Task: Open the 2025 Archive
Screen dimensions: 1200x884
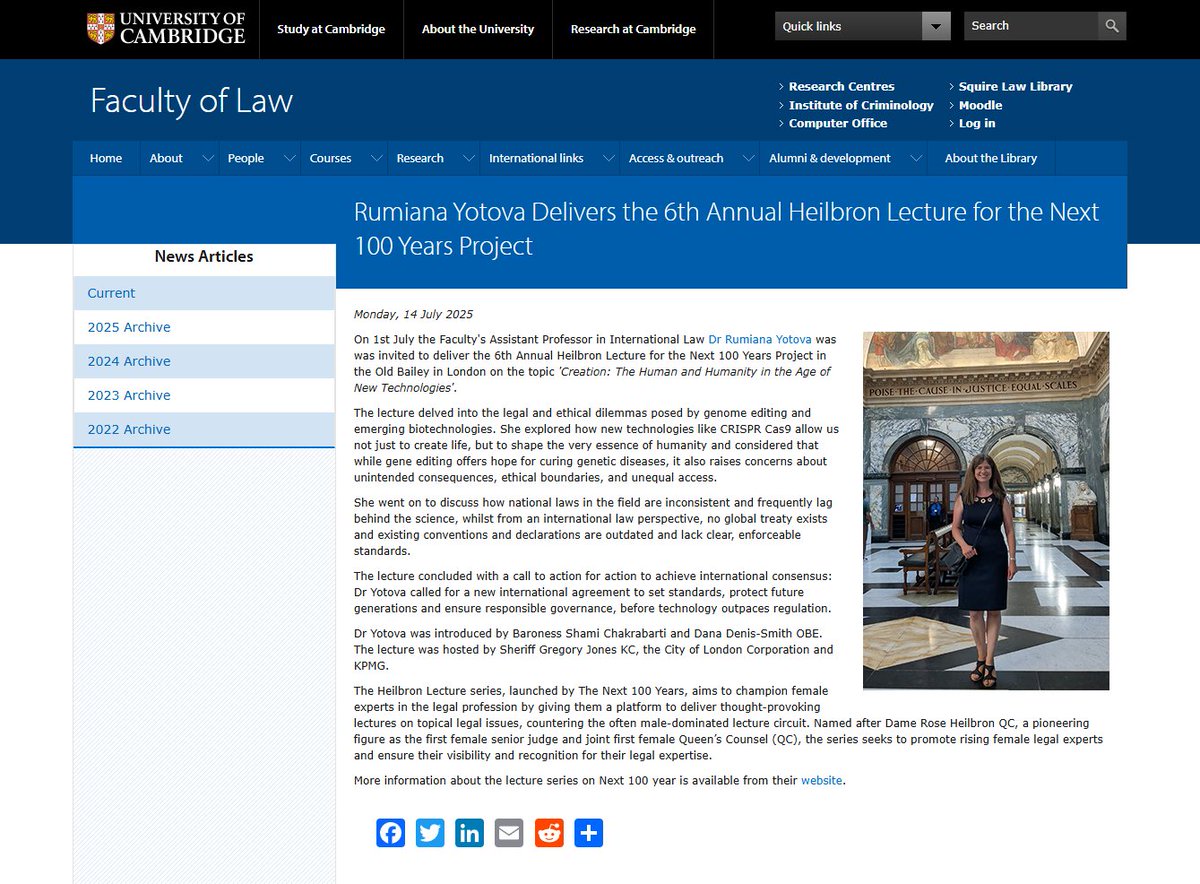Action: (x=204, y=327)
